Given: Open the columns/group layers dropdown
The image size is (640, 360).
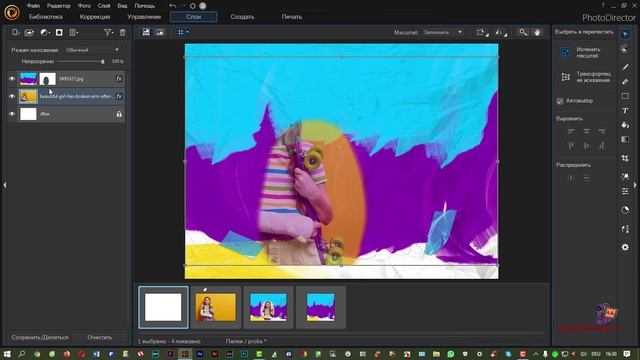Looking at the screenshot, I should click(74, 33).
